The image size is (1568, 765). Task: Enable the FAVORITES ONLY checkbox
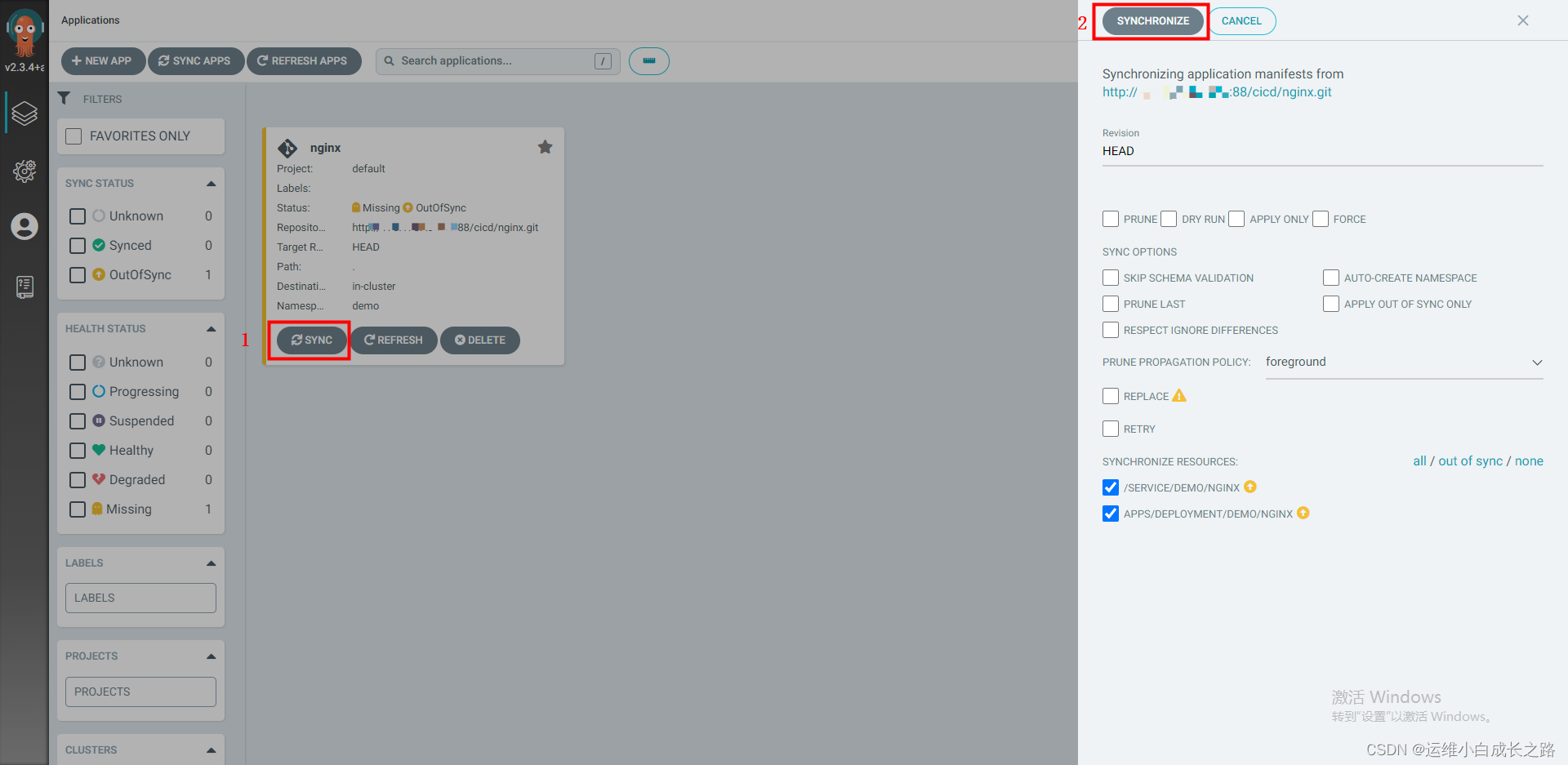tap(73, 136)
